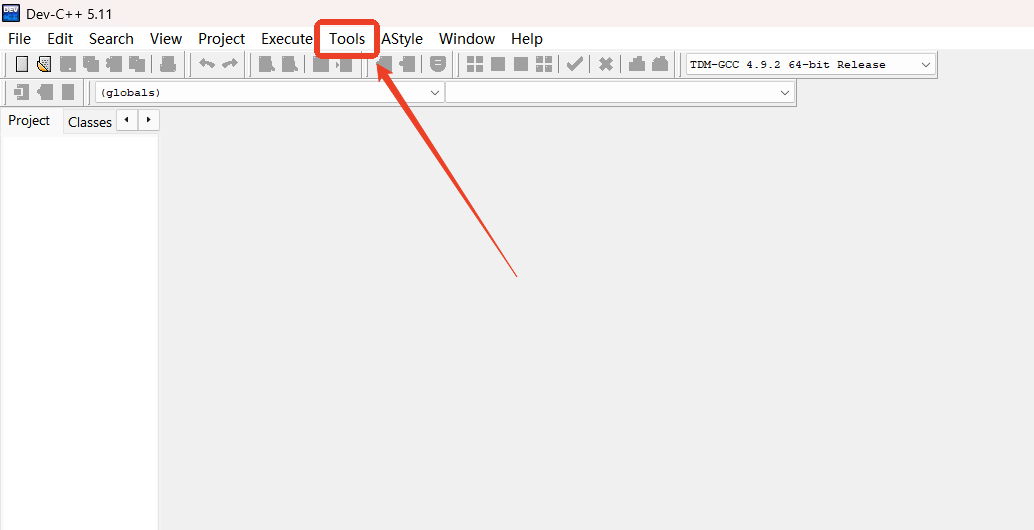Click the Debug checkmark icon
The height and width of the screenshot is (530, 1034).
pyautogui.click(x=575, y=64)
